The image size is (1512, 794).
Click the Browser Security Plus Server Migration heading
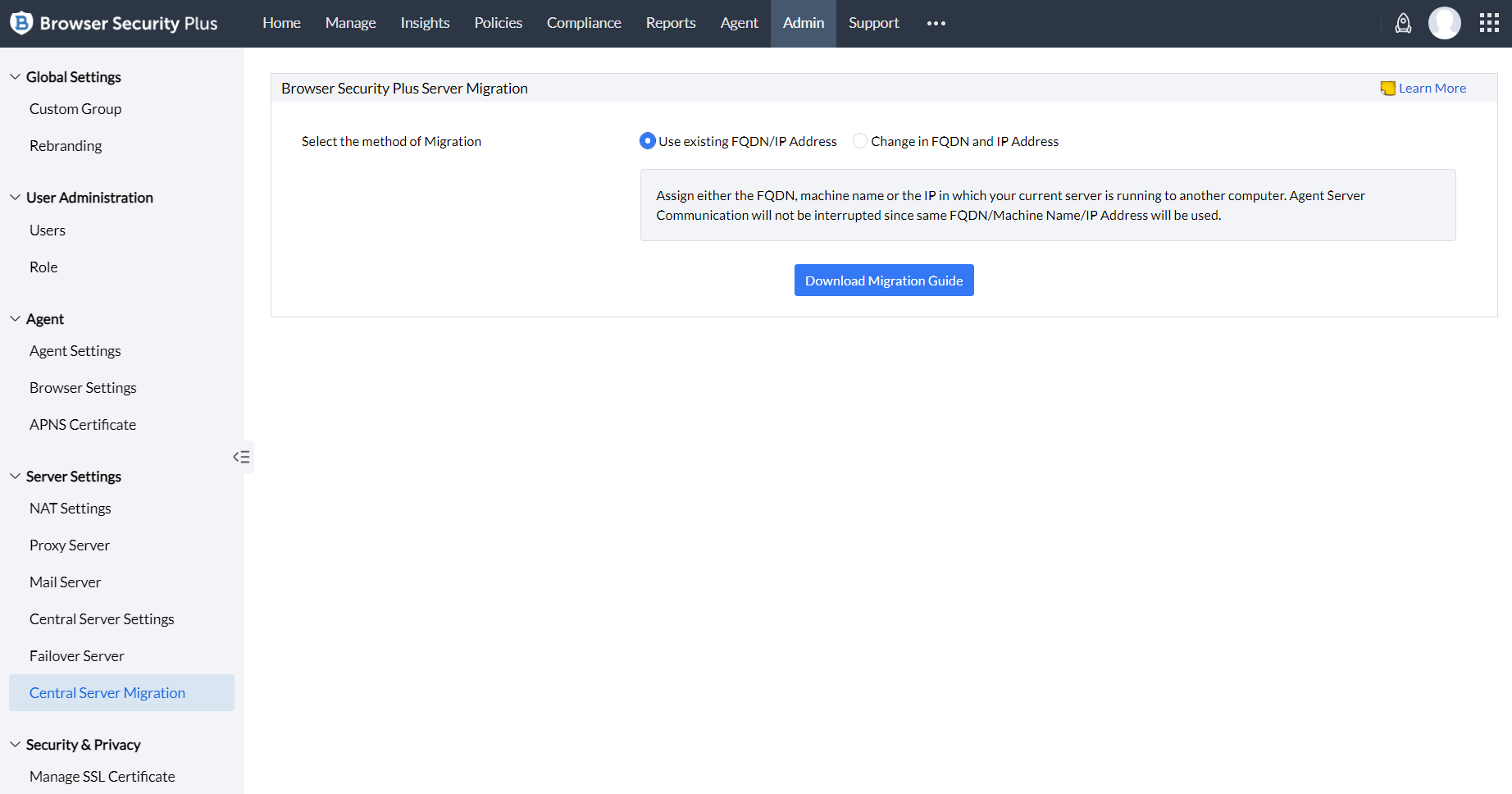404,89
